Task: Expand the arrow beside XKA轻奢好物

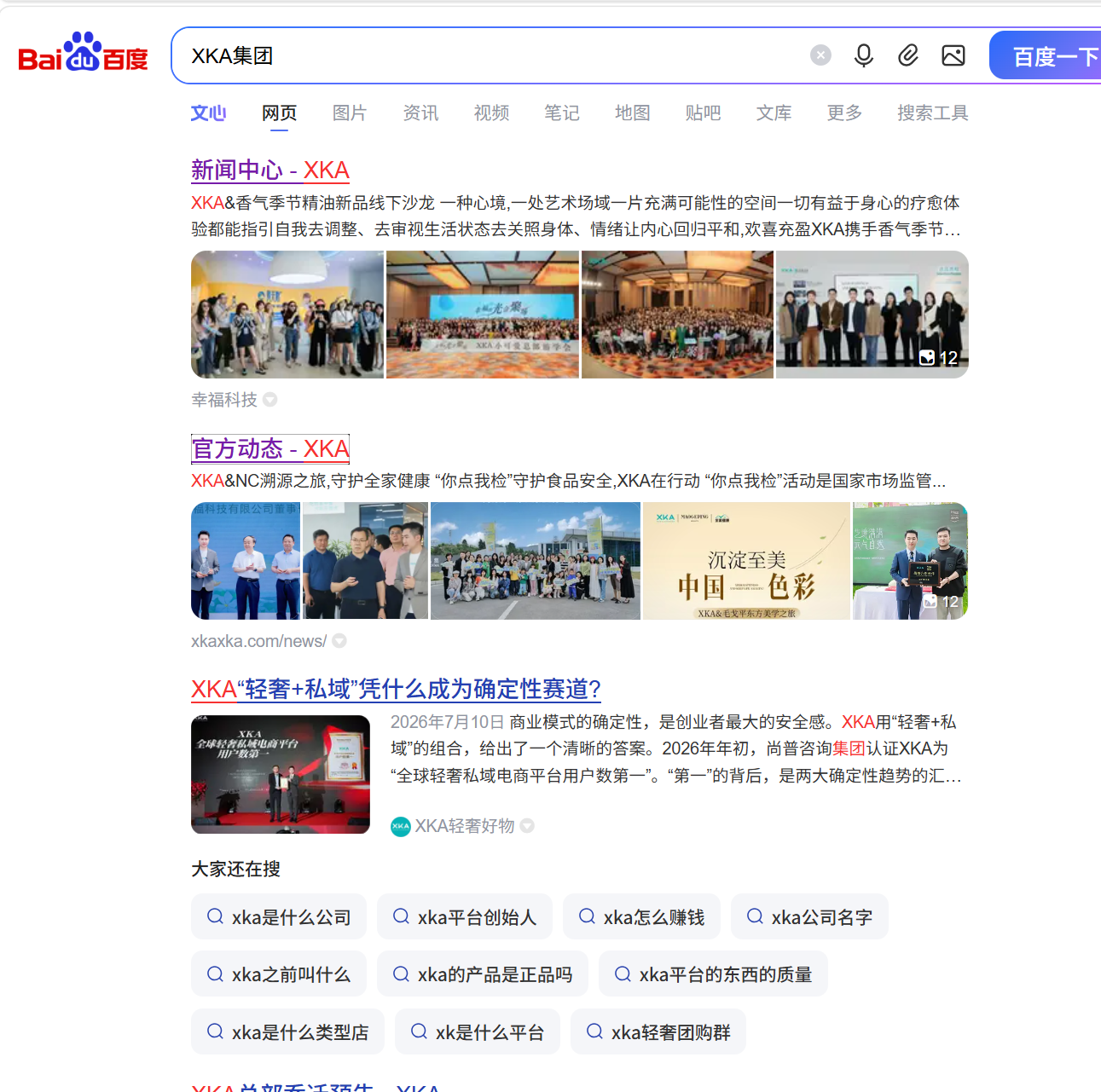Action: pyautogui.click(x=527, y=825)
